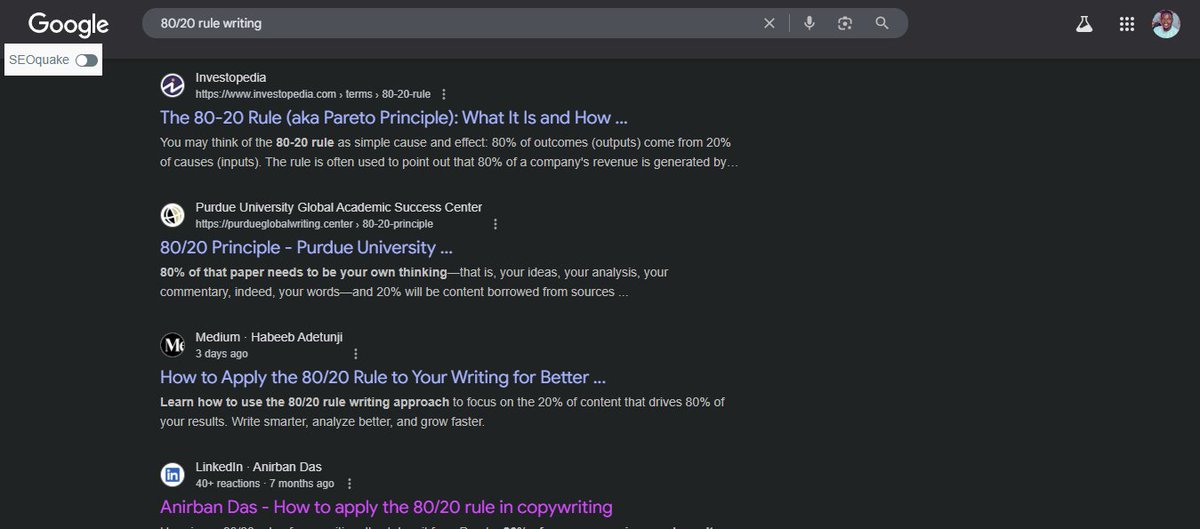Toggle the SEOquake switch

click(87, 60)
